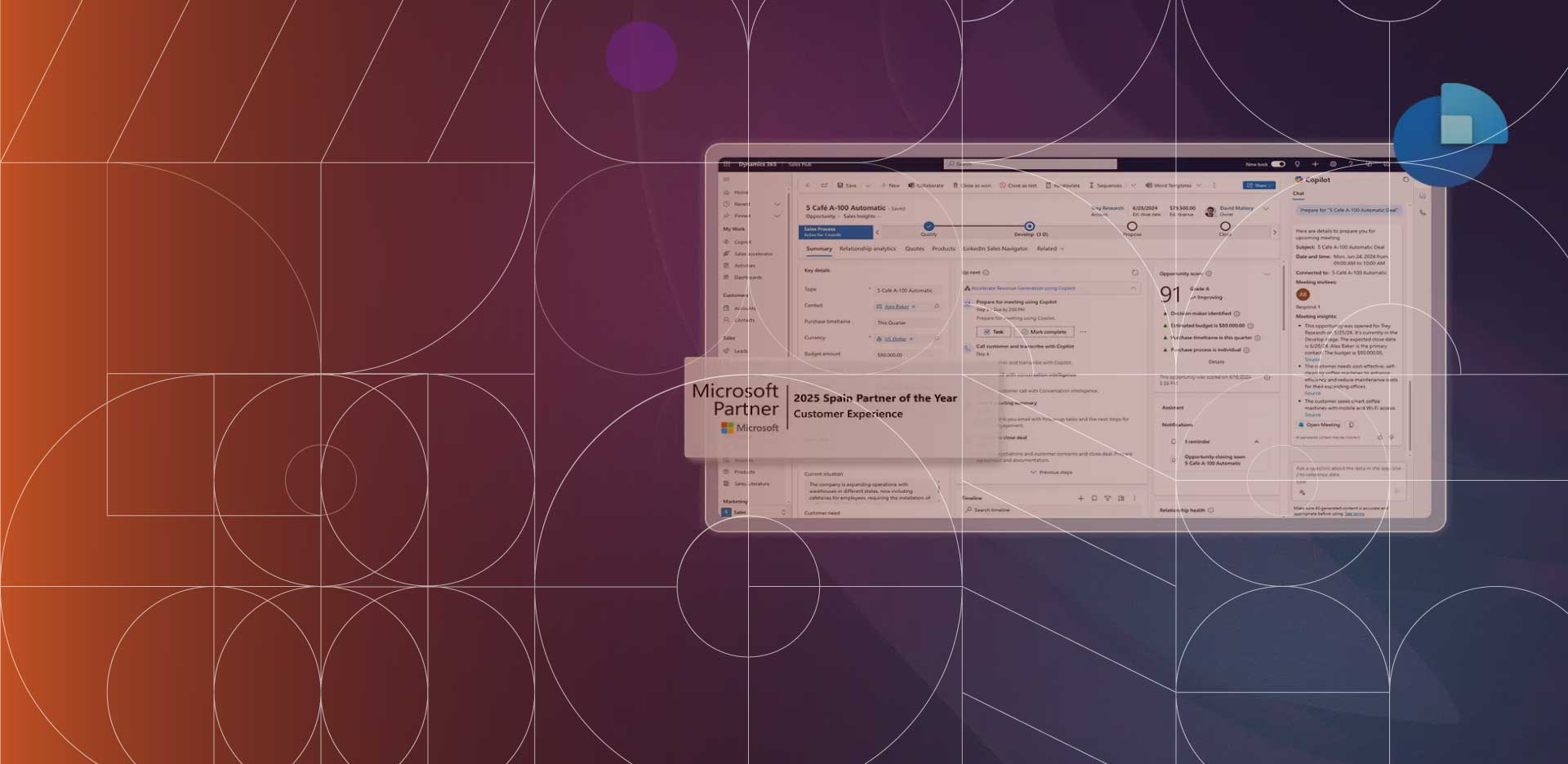Click the Copilot ask a question box
This screenshot has width=1568, height=764.
1348,480
